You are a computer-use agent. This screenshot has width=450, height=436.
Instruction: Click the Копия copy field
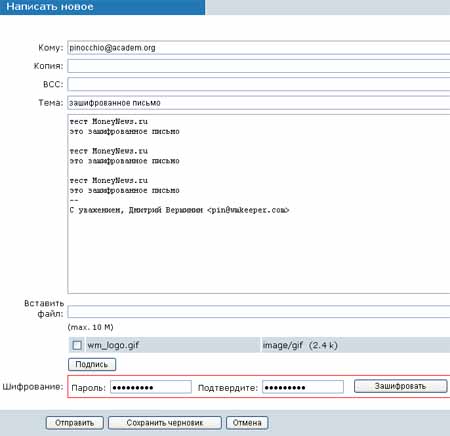[x=259, y=66]
